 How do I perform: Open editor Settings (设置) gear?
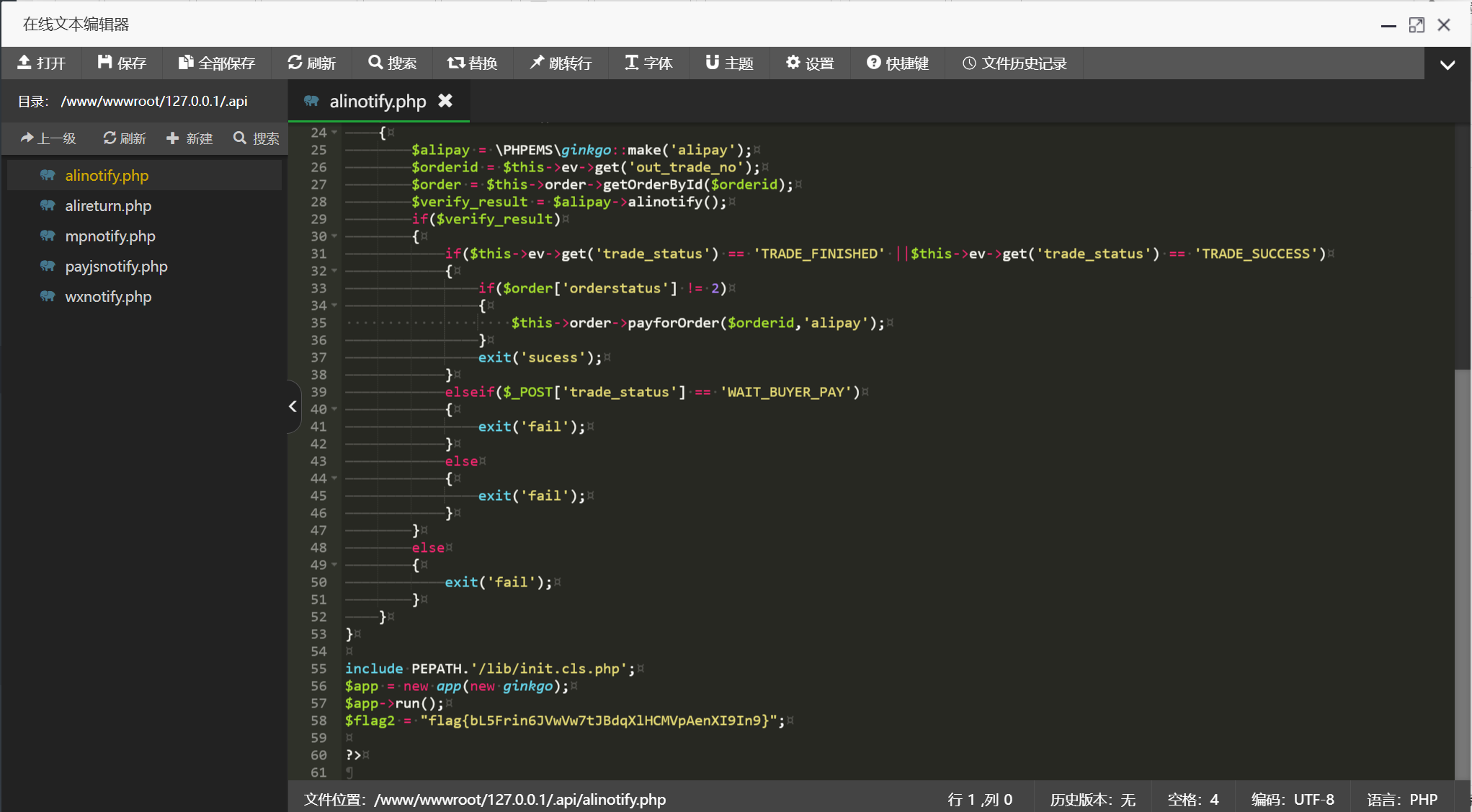tap(810, 63)
